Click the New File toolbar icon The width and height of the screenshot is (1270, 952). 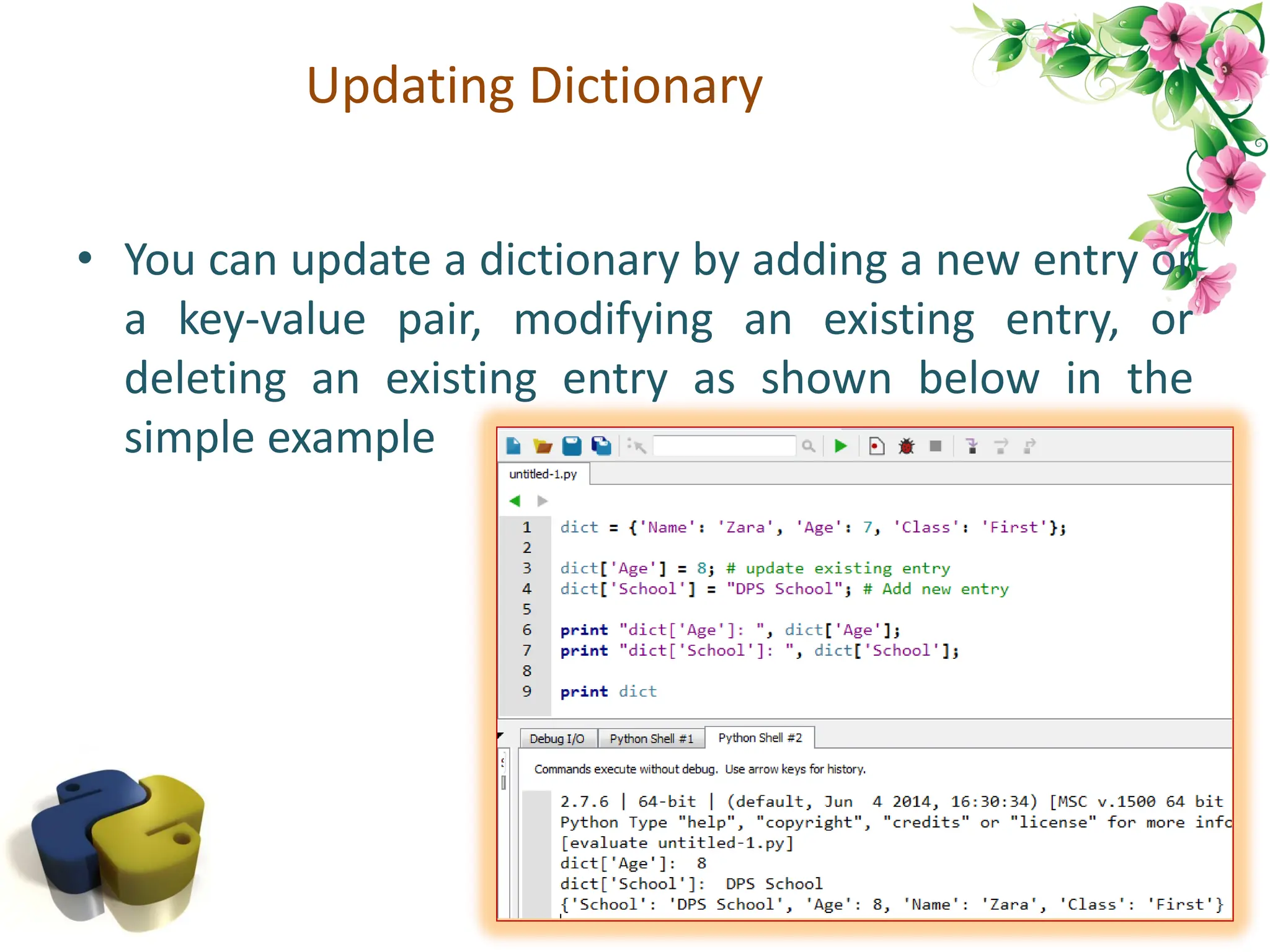pos(513,446)
